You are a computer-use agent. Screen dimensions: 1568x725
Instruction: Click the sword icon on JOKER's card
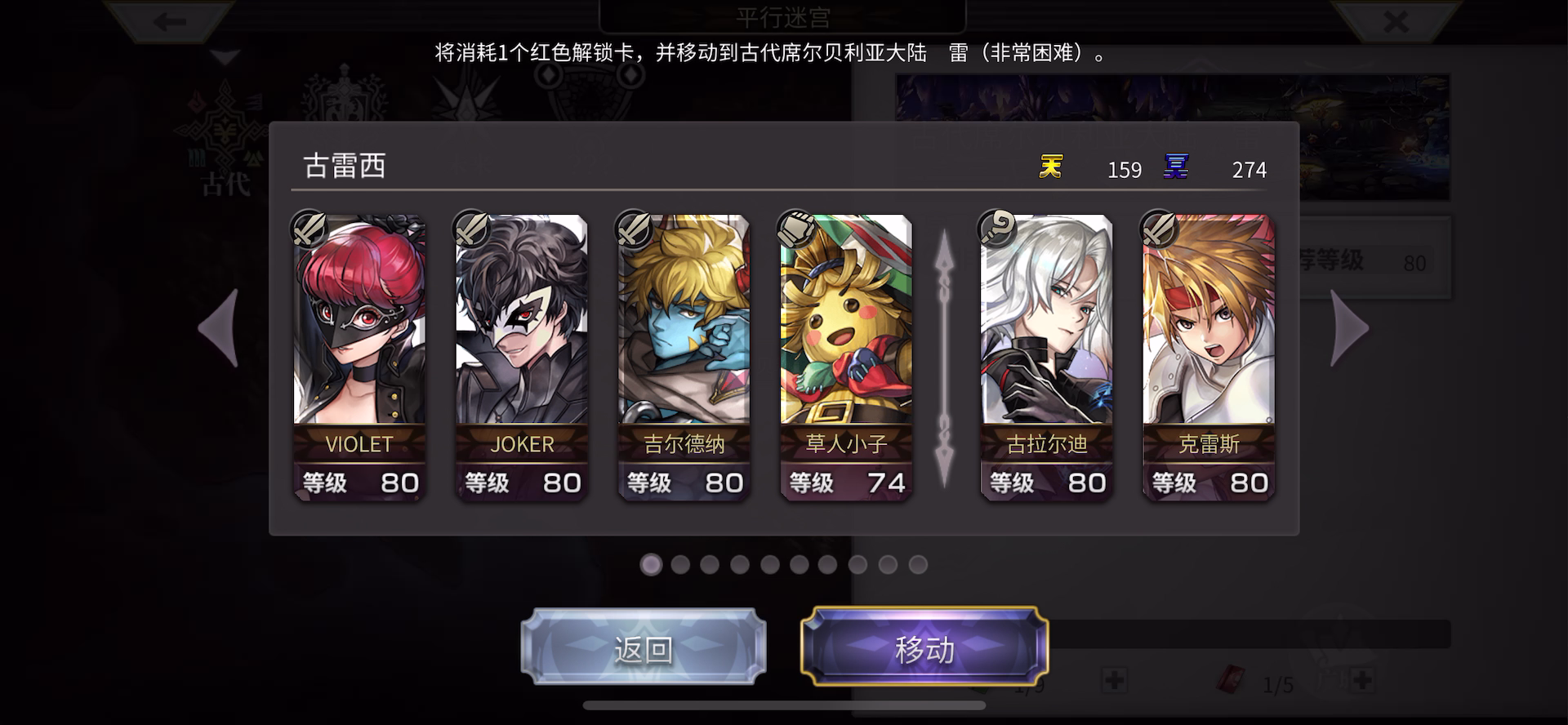[x=472, y=229]
